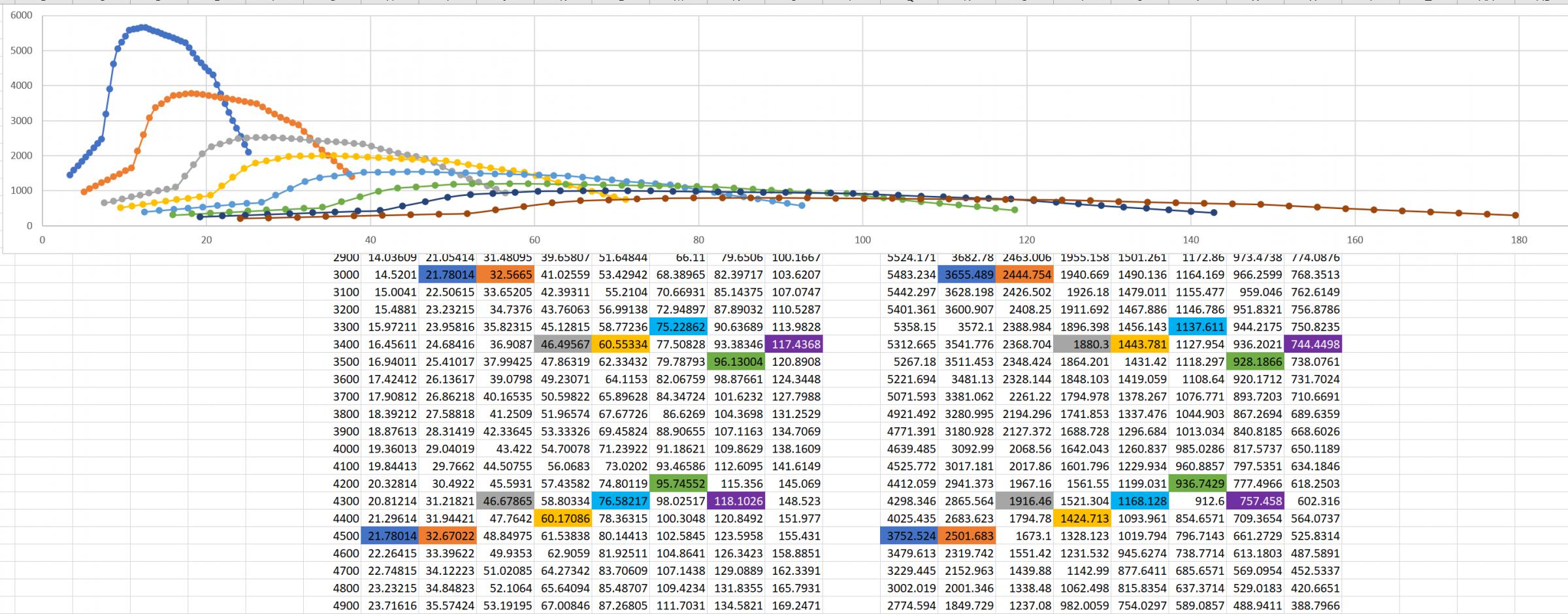Click the green cell 96.13004
Viewport: 1568px width, 614px height.
coord(736,362)
